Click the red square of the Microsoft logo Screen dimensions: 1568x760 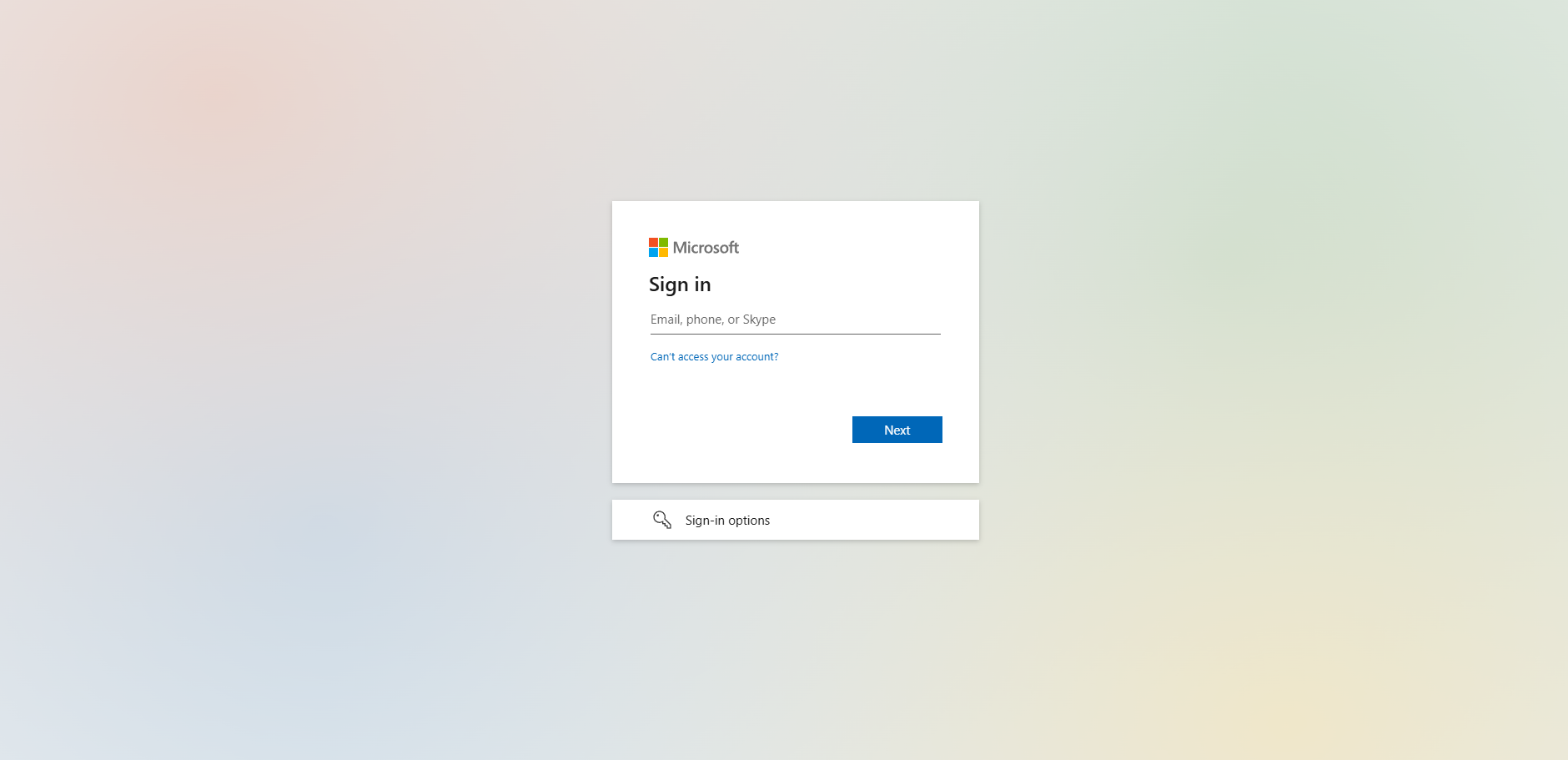pos(653,242)
